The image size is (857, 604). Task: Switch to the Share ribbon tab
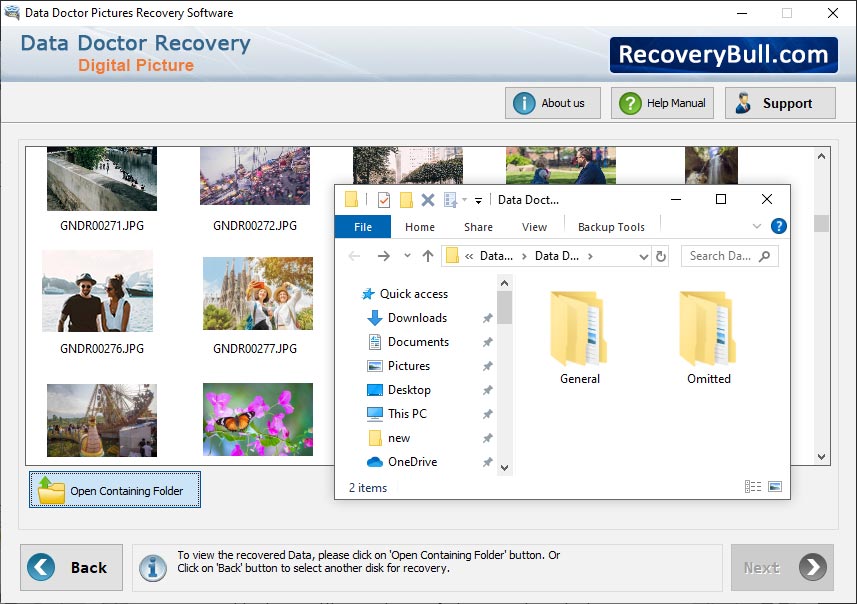point(478,227)
